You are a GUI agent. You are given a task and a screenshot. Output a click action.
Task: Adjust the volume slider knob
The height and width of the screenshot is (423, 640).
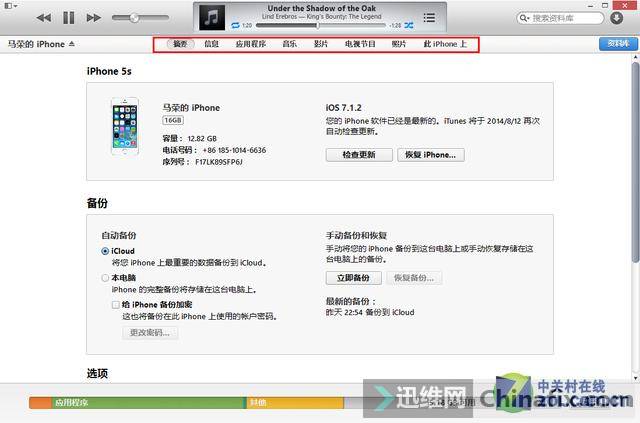134,18
